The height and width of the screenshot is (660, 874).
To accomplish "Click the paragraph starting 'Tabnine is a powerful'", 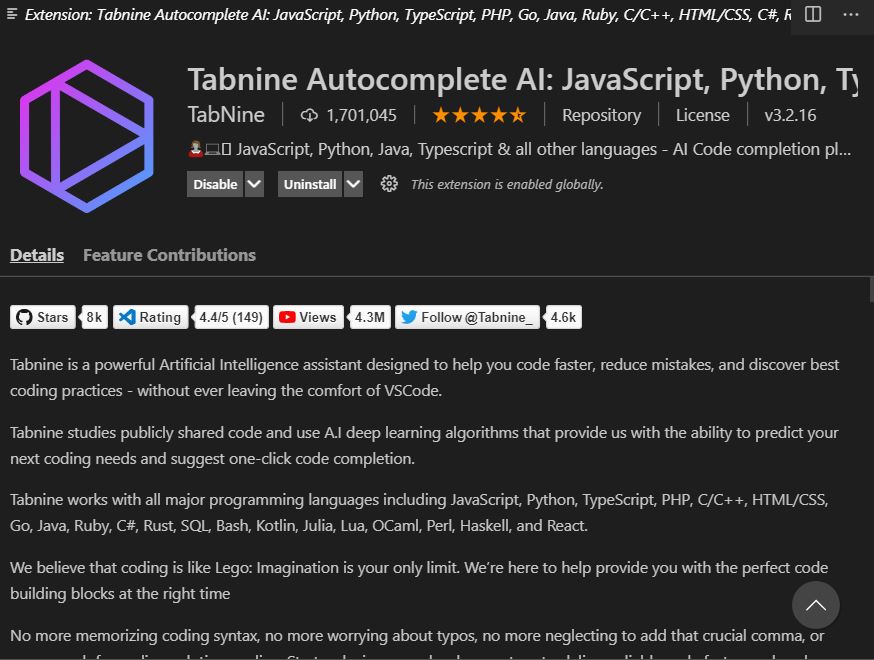I will pos(425,377).
